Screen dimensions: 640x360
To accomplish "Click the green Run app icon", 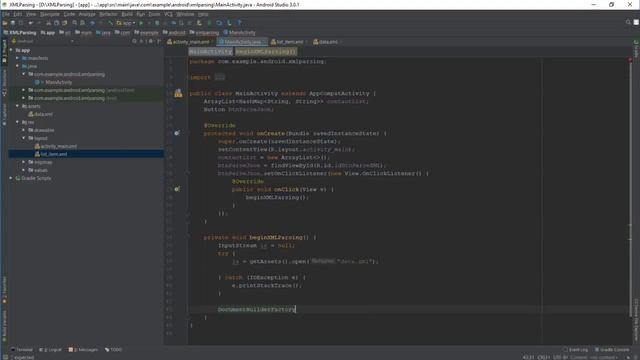I will click(x=141, y=23).
